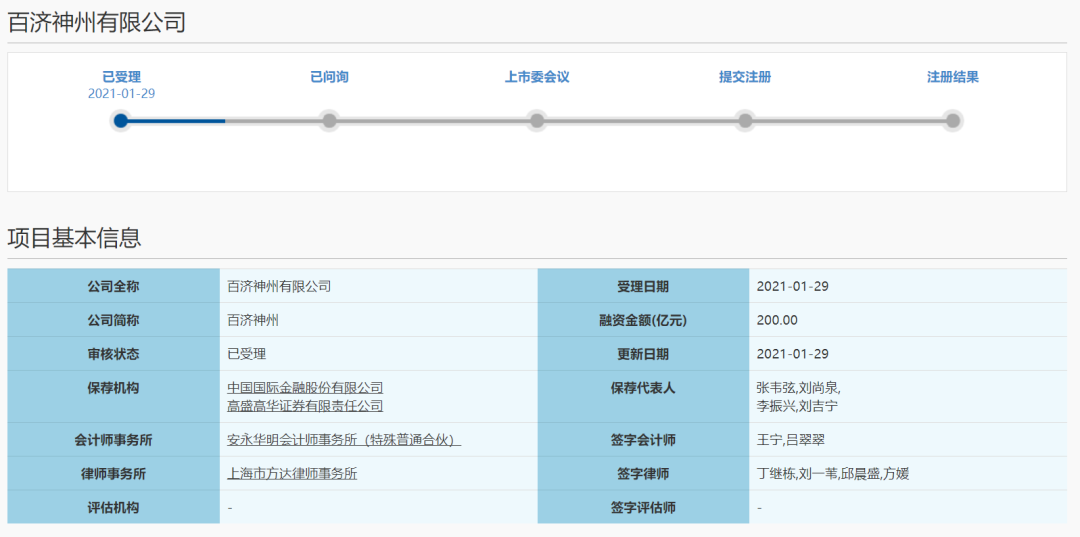This screenshot has height=537, width=1080.
Task: Select the 已问询 progress step marker
Action: pos(329,121)
